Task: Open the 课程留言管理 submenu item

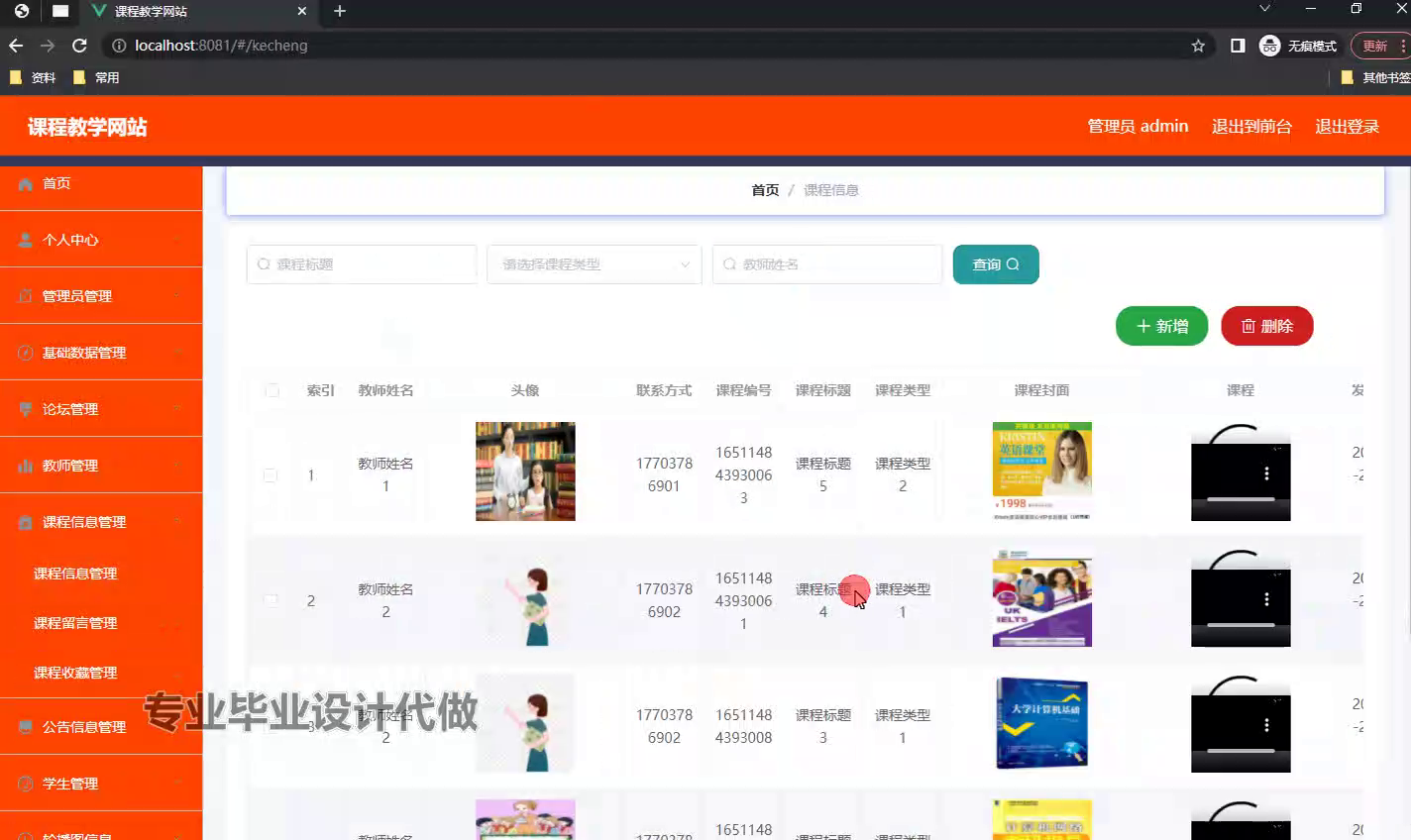Action: (75, 623)
